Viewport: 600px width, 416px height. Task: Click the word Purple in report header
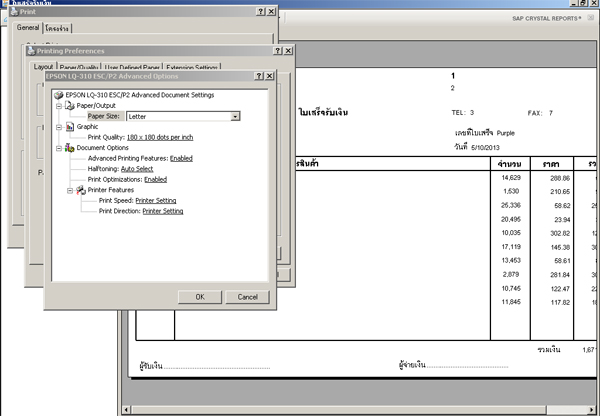pyautogui.click(x=505, y=133)
